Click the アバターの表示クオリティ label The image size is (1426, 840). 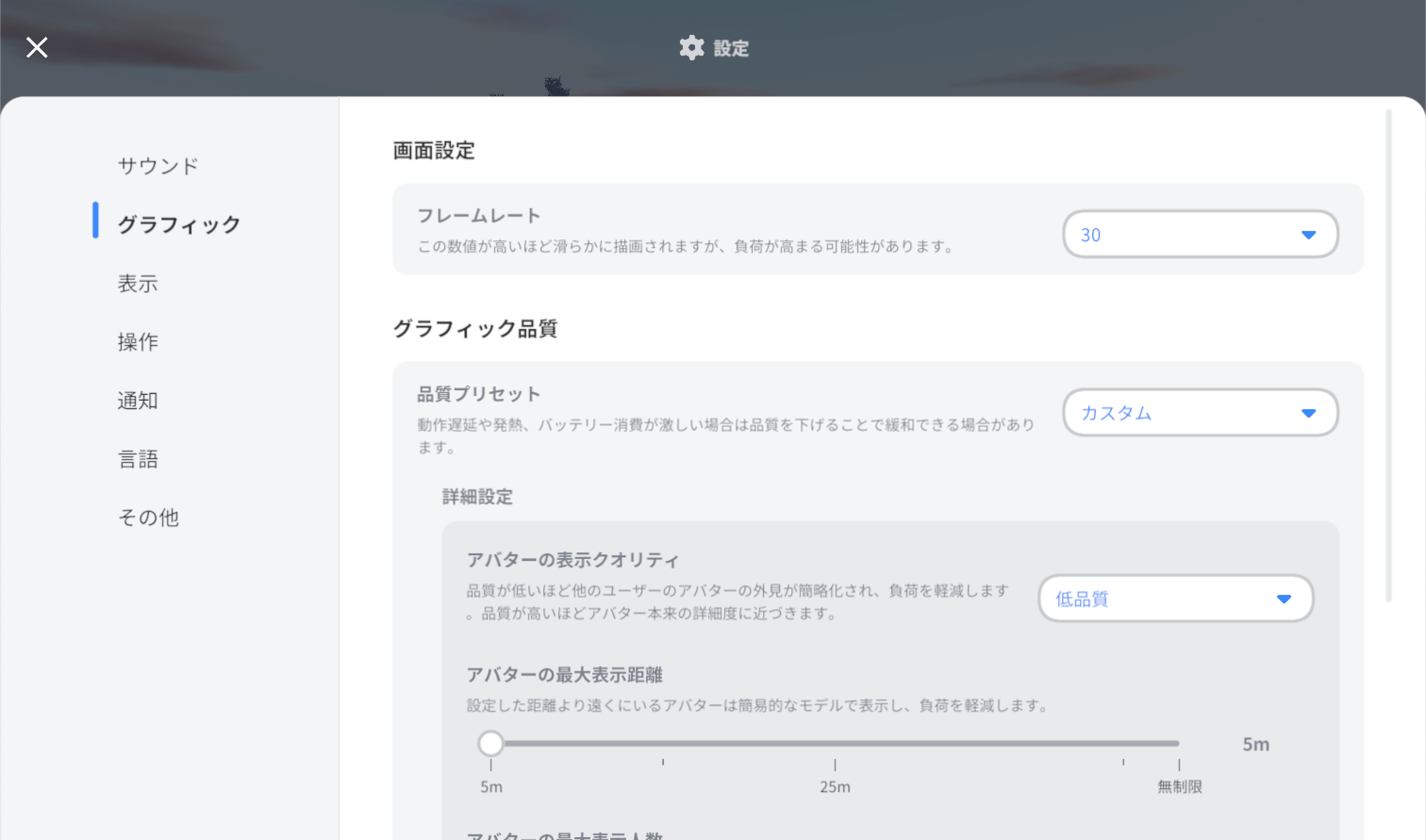(572, 560)
